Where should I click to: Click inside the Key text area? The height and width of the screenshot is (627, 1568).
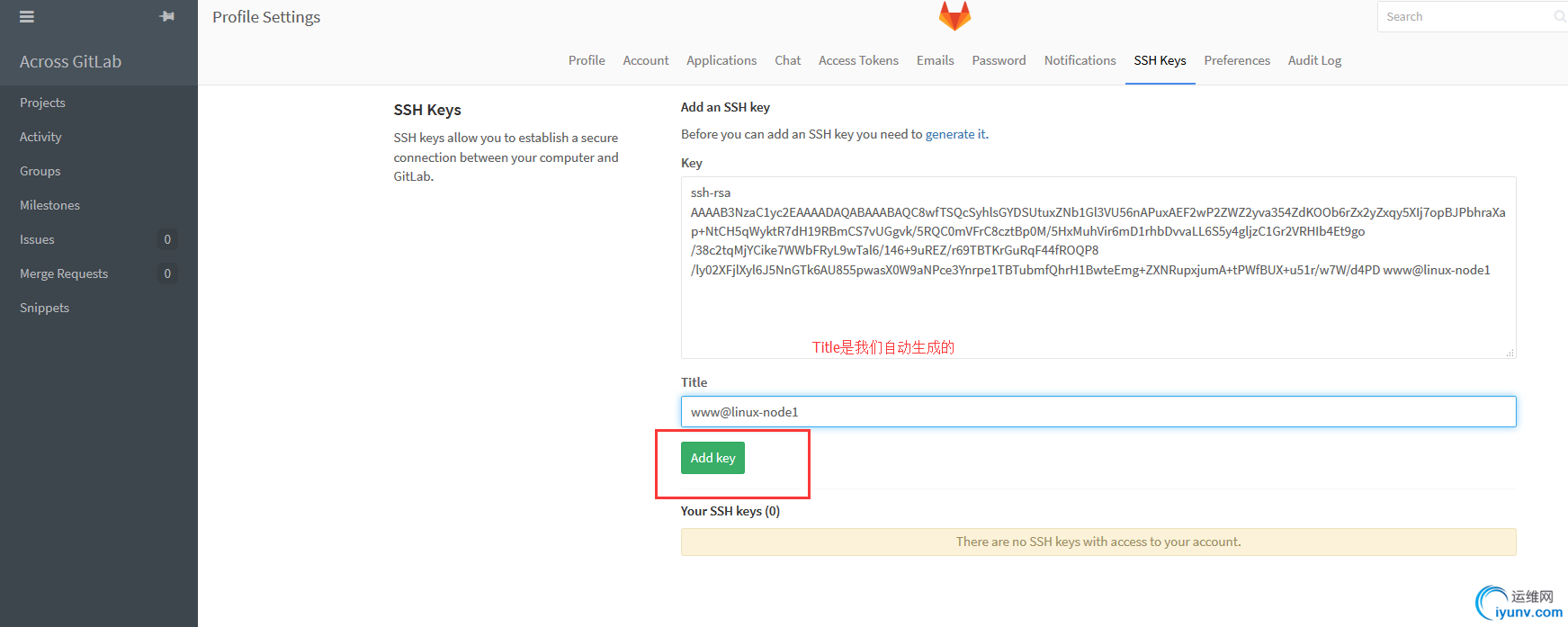pyautogui.click(x=1098, y=267)
